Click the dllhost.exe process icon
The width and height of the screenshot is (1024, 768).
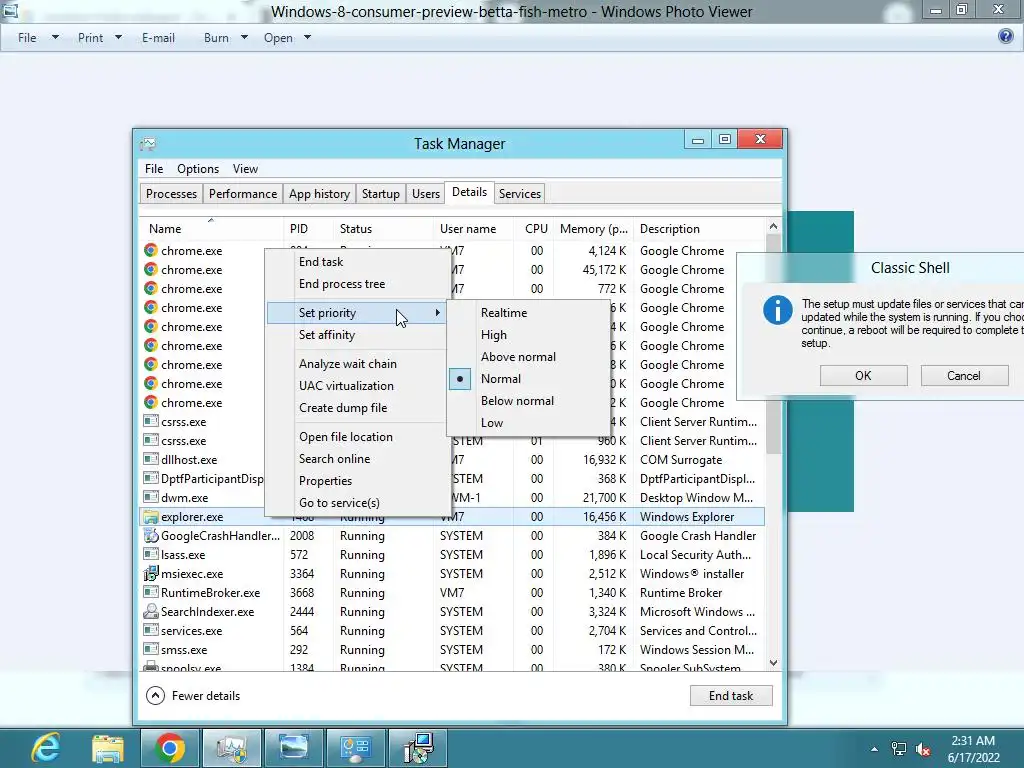pos(151,459)
